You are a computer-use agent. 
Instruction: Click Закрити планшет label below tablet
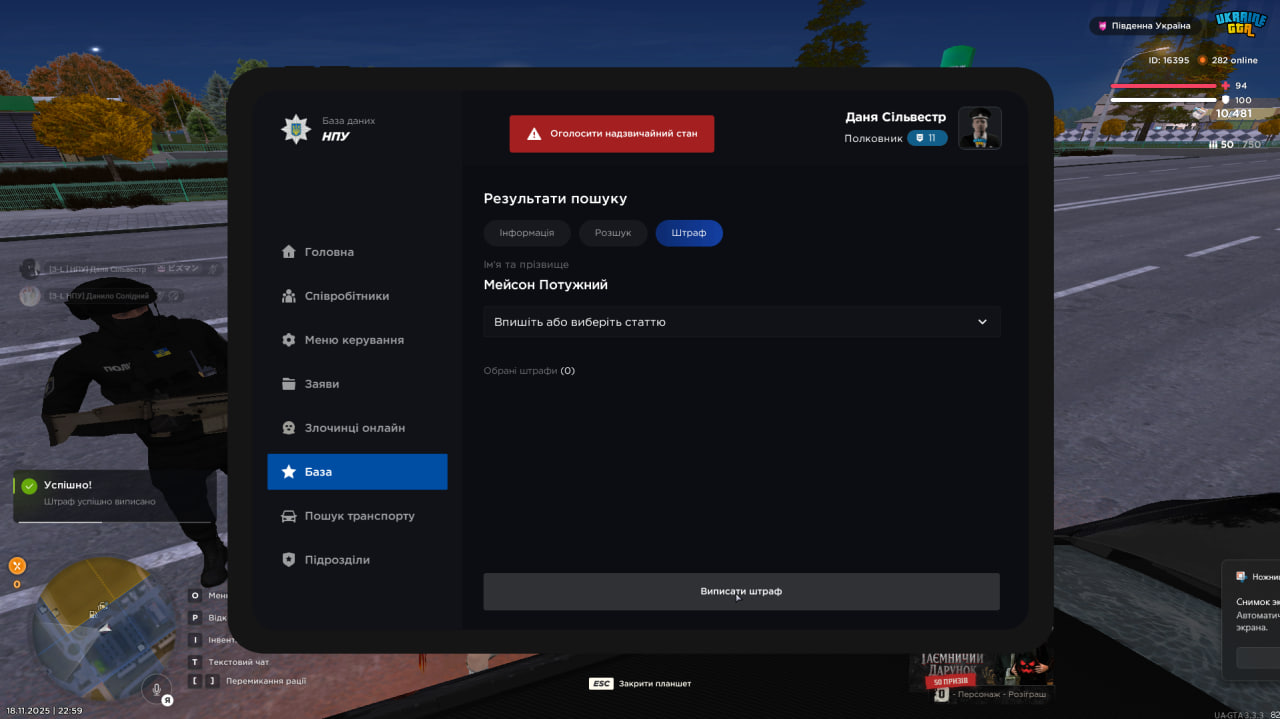[655, 684]
